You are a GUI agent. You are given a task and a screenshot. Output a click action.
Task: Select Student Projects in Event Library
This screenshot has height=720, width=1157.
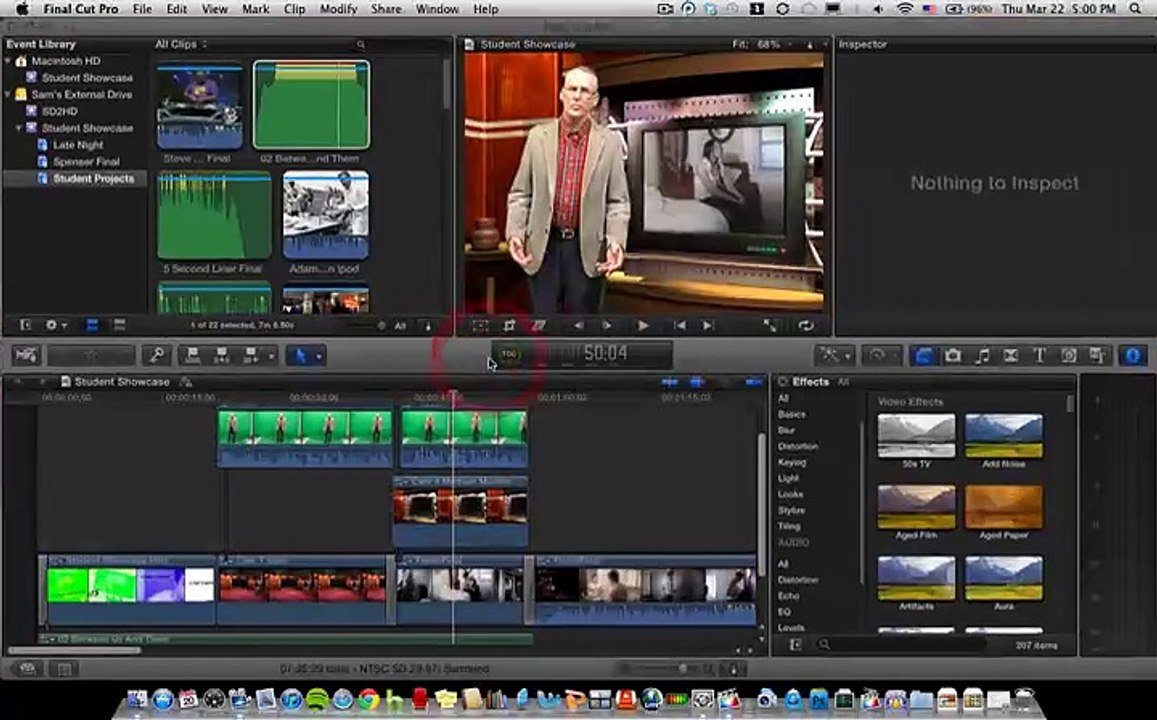coord(93,179)
